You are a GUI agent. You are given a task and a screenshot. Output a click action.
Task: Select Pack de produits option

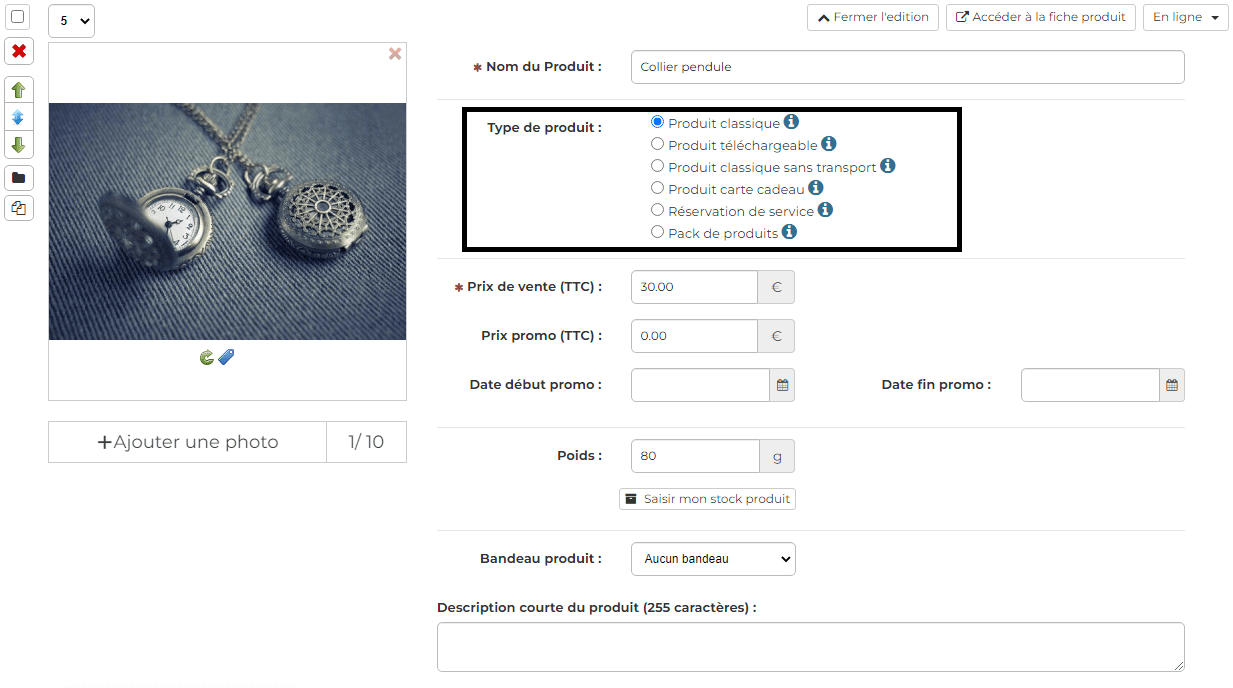click(x=658, y=231)
